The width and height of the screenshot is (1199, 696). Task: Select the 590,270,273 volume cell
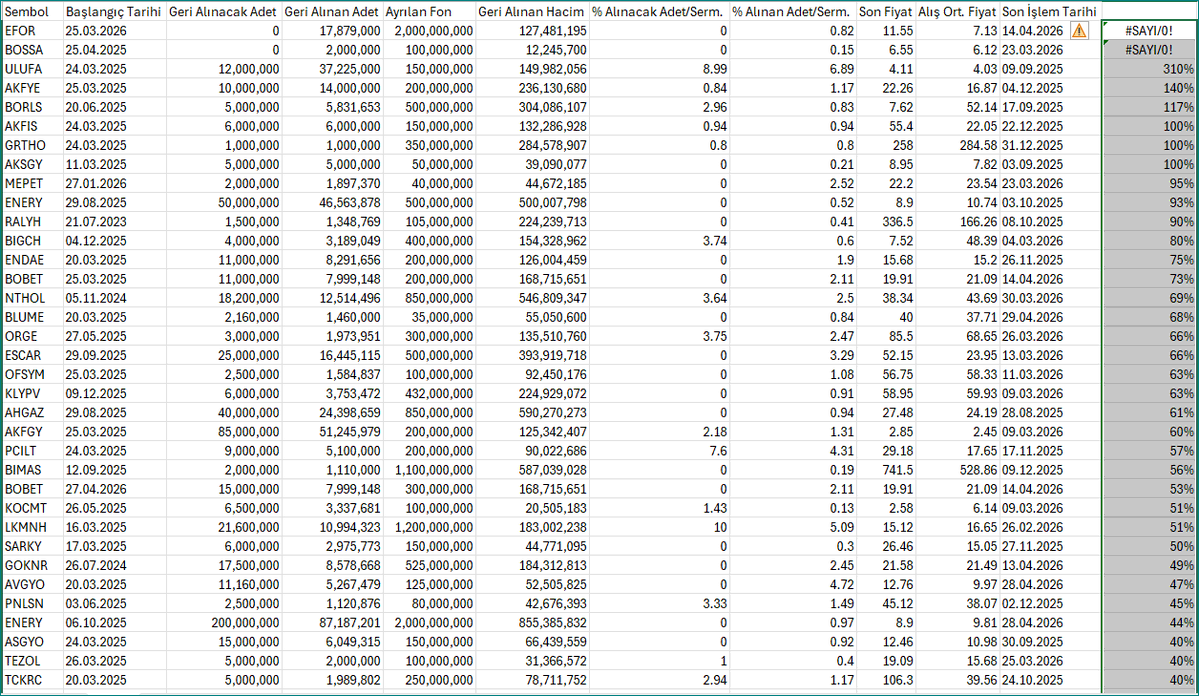pos(532,412)
